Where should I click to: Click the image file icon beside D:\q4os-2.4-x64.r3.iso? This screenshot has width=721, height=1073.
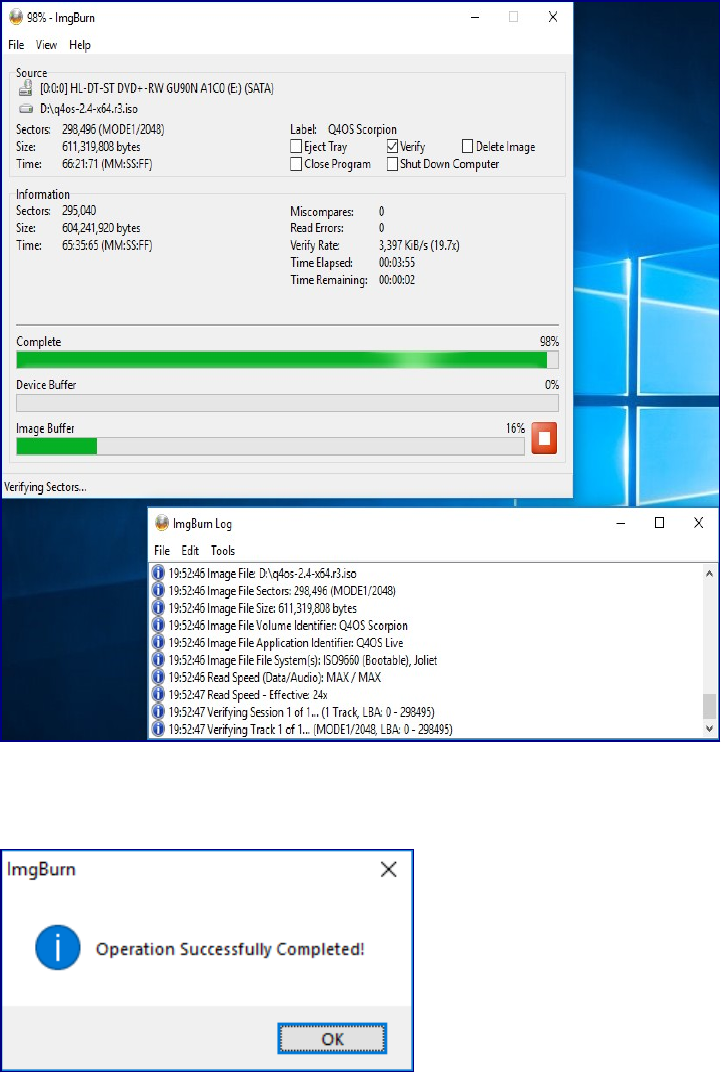(25, 108)
